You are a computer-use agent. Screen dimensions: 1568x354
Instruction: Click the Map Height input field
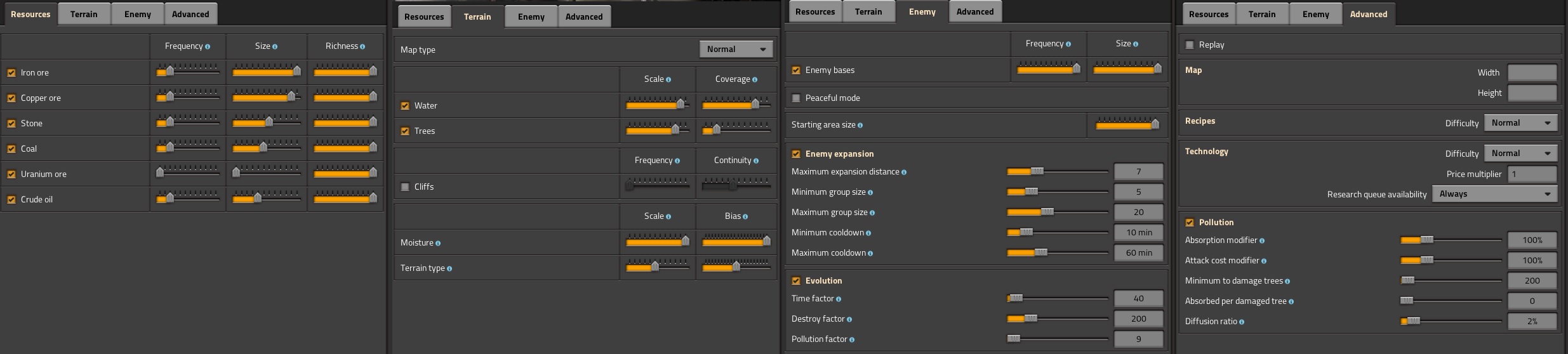(x=1532, y=93)
